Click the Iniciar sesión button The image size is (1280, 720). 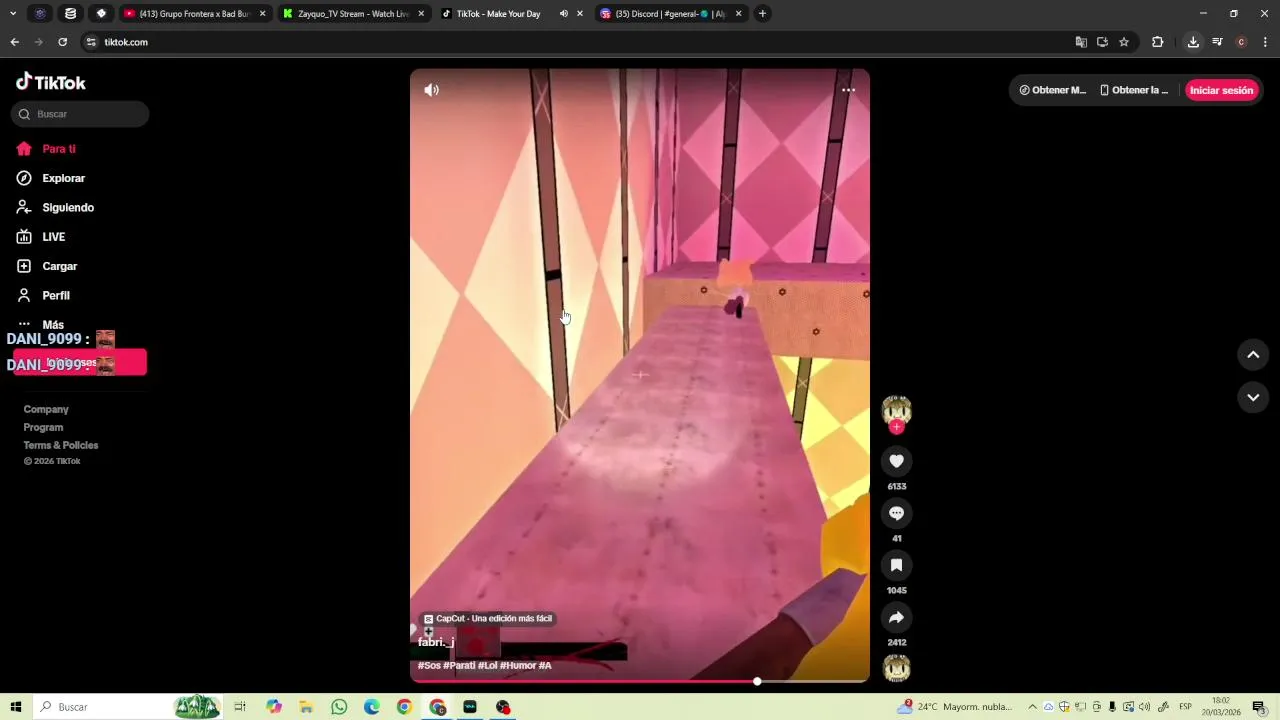click(x=1221, y=90)
